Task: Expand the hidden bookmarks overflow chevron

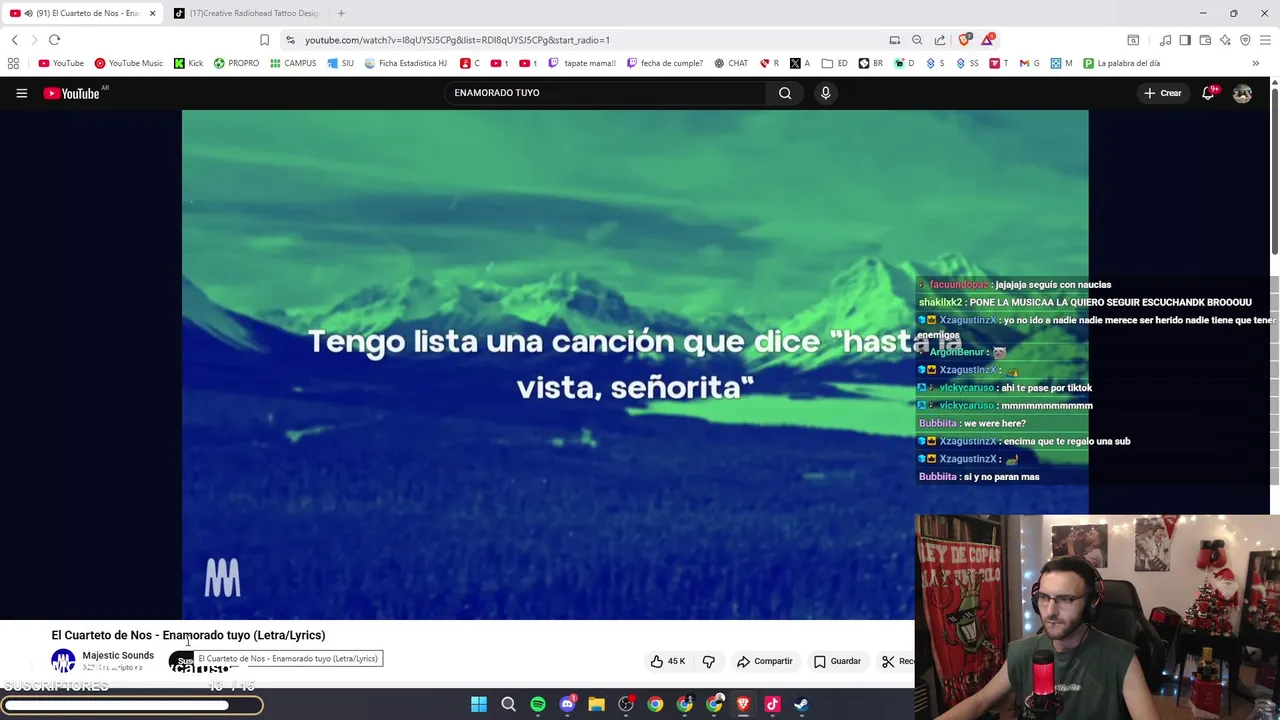Action: pos(1255,63)
